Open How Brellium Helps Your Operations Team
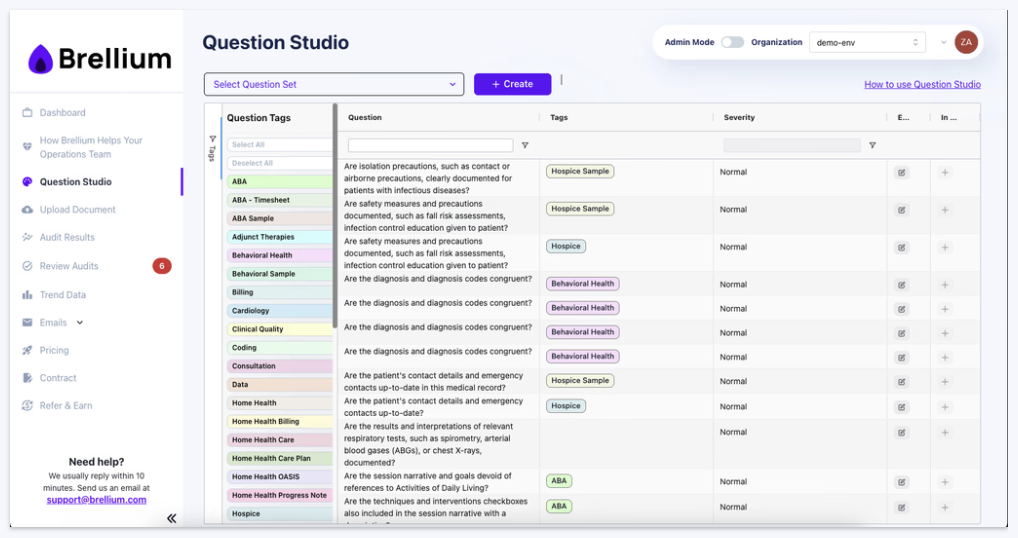 90,147
